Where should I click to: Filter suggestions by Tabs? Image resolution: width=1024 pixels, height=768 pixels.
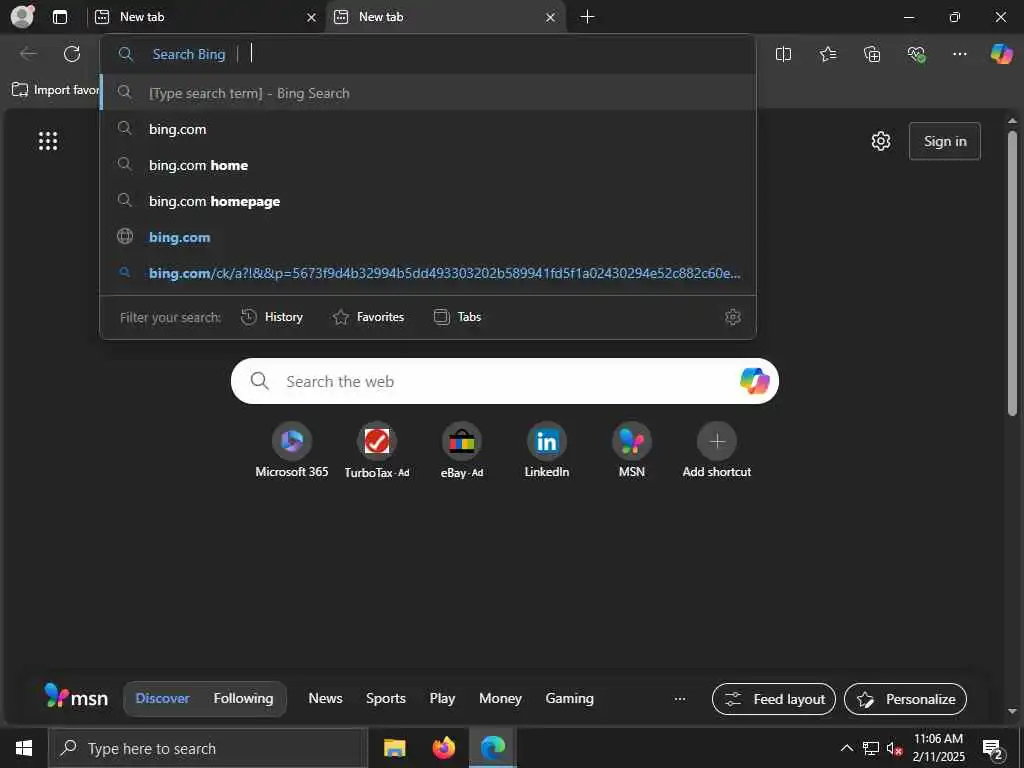click(458, 317)
